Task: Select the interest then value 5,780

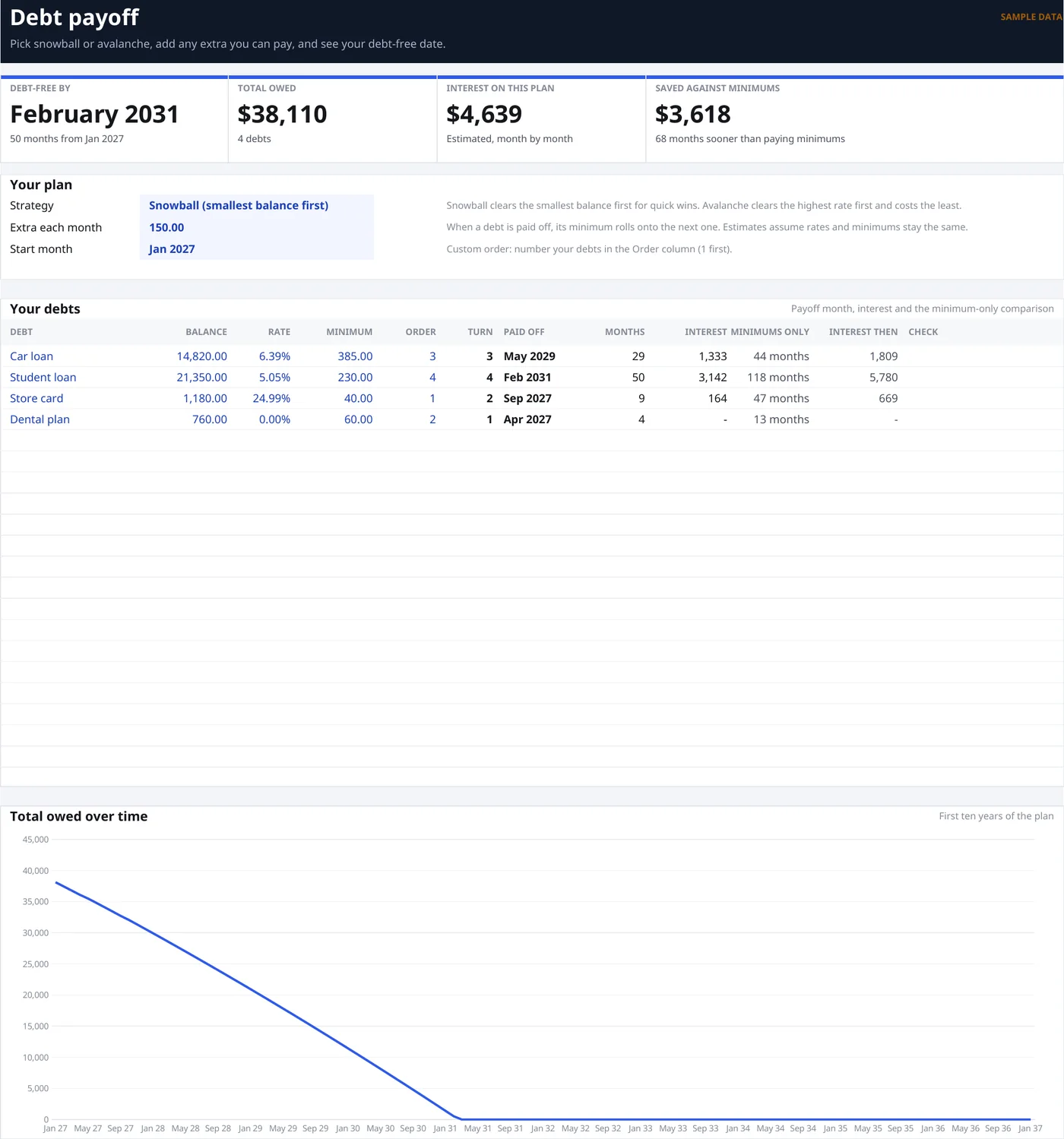Action: pos(883,377)
